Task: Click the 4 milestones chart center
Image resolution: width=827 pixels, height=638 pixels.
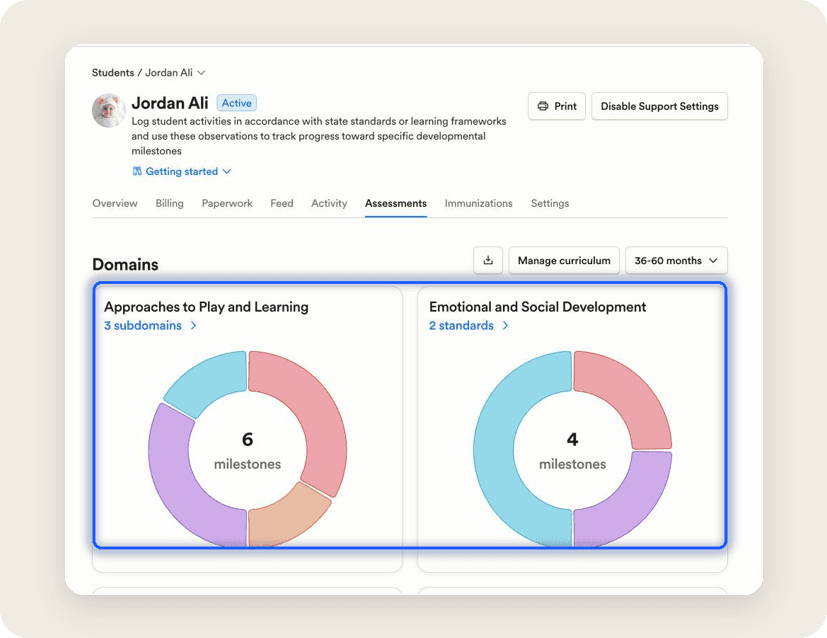Action: [572, 451]
